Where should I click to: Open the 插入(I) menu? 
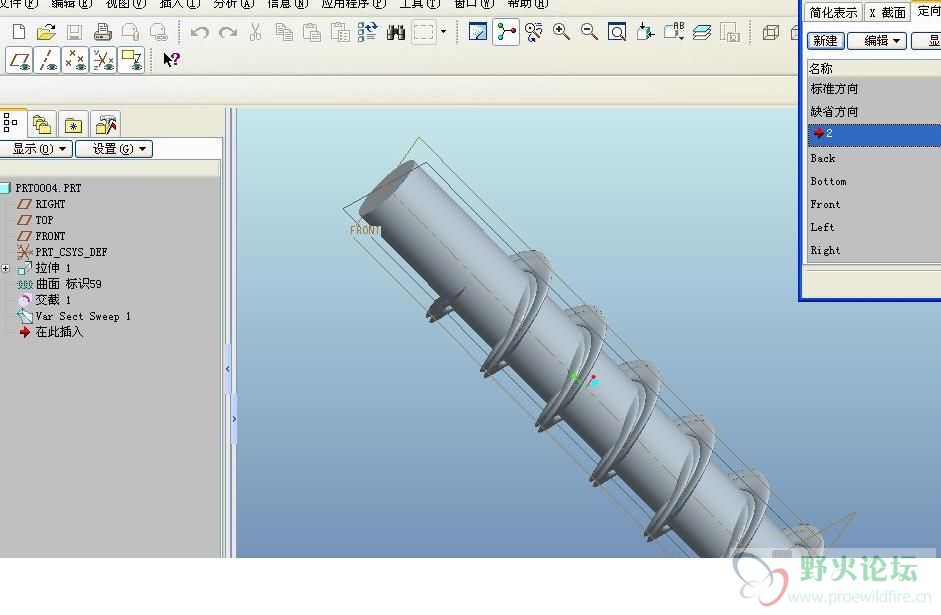[179, 4]
